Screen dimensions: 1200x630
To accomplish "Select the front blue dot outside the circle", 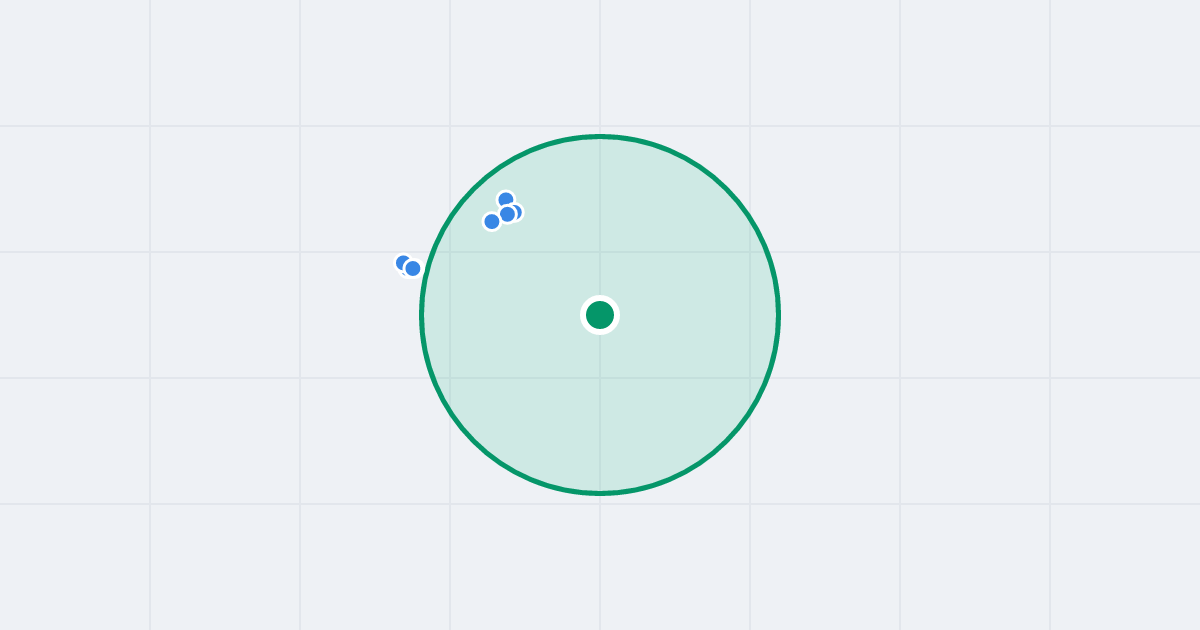I will [x=412, y=268].
